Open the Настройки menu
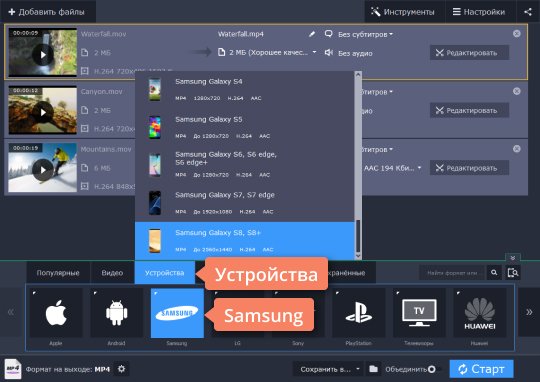Screen dimensions: 540x382 pos(479,12)
